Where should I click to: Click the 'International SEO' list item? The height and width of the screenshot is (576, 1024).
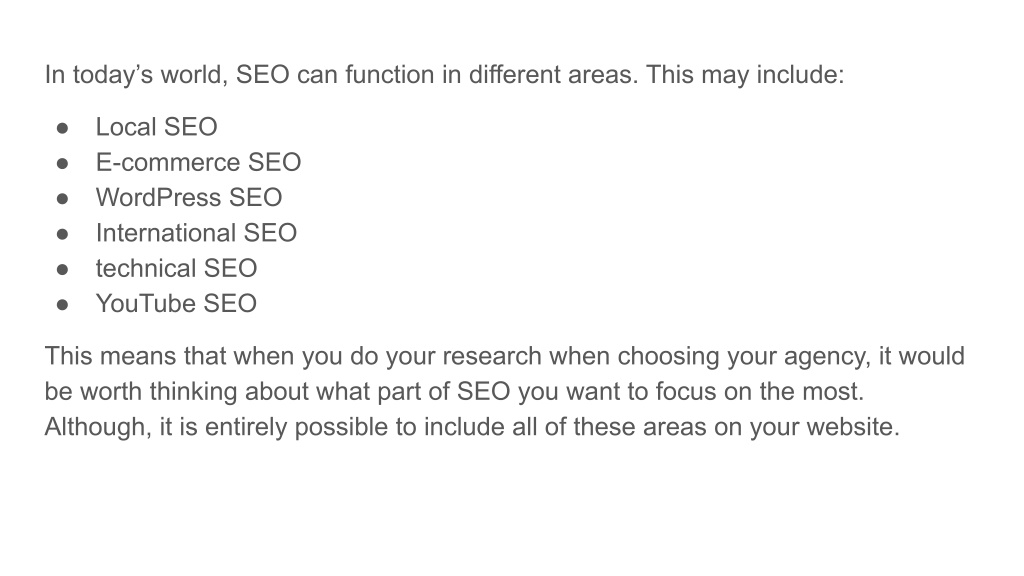point(197,232)
